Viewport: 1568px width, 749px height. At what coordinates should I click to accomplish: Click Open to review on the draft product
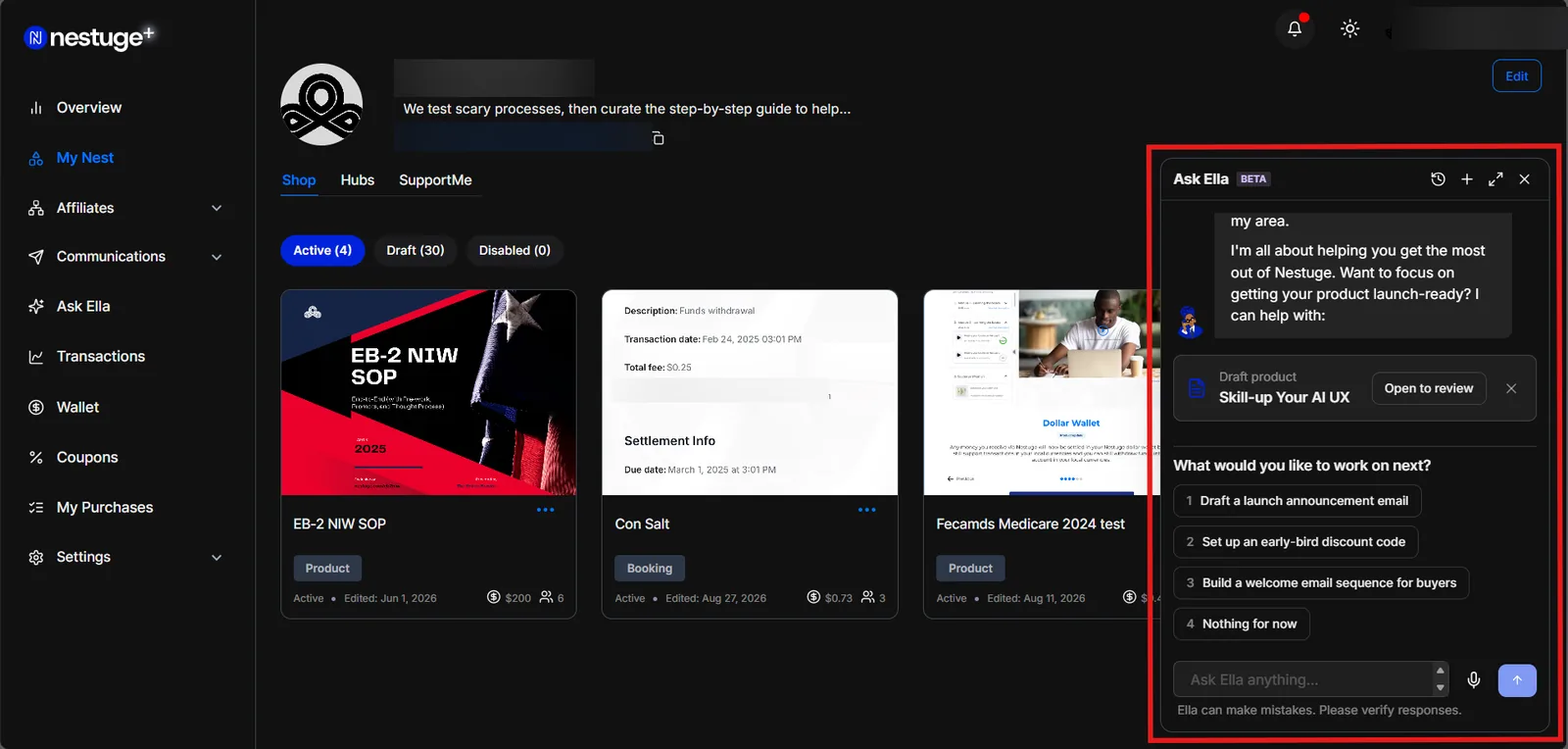point(1429,388)
